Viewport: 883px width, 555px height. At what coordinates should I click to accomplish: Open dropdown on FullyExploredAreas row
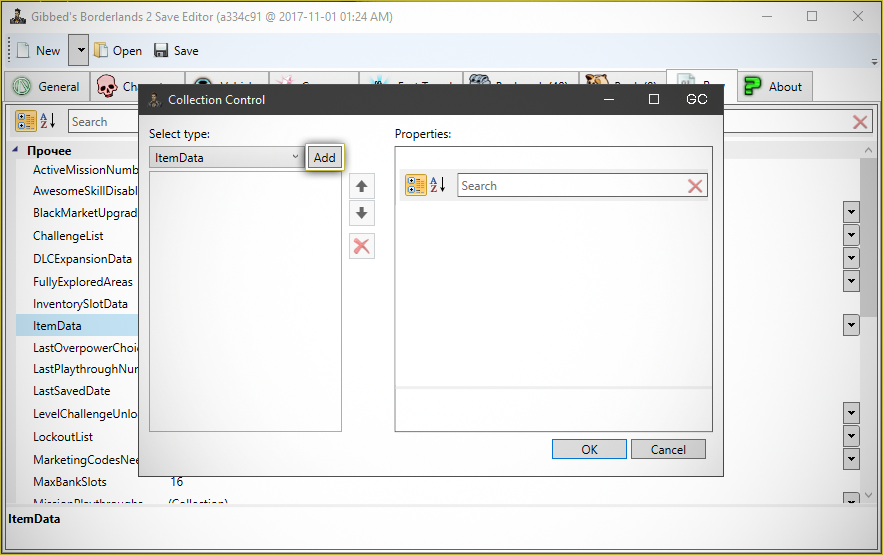click(x=851, y=281)
